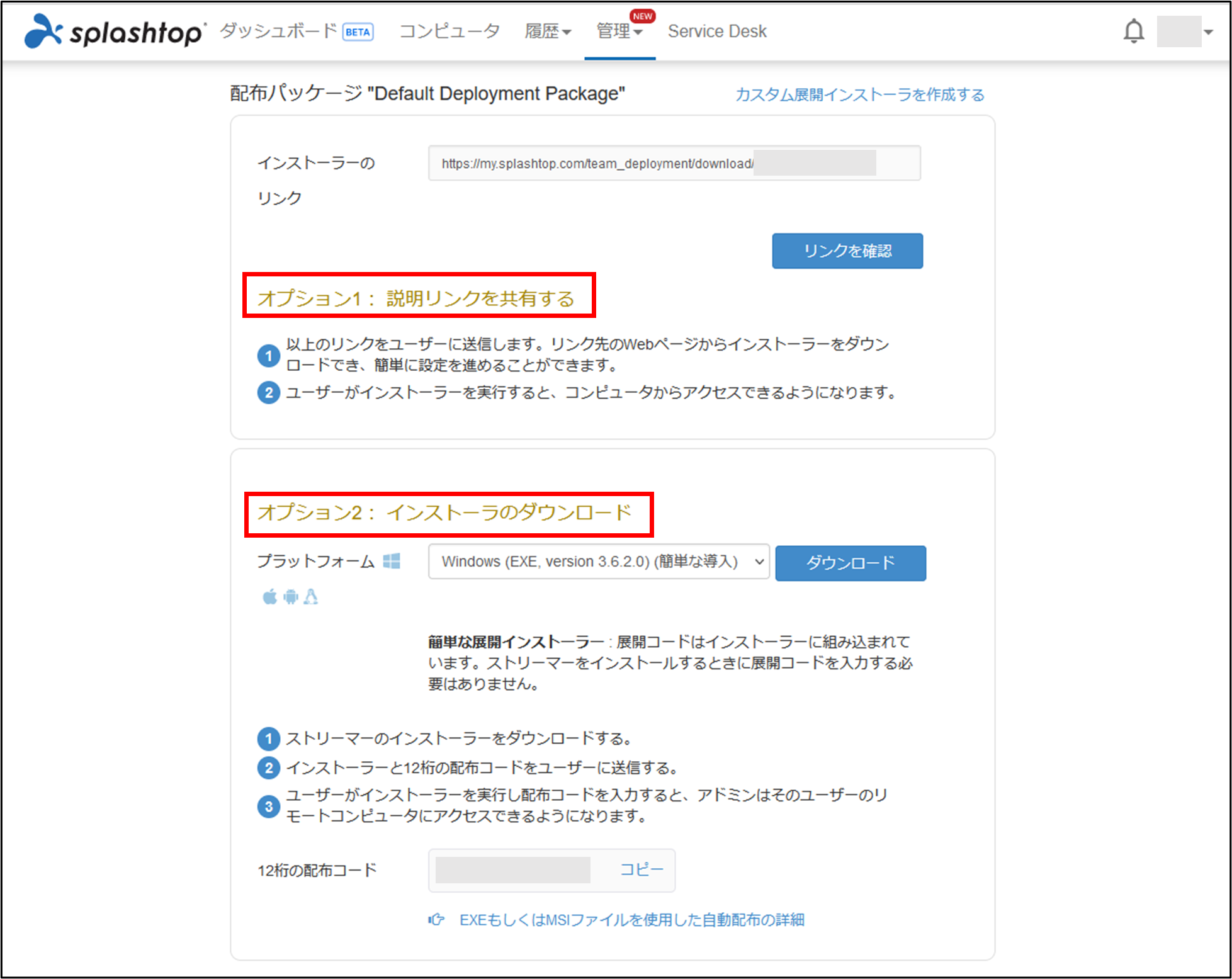Click the プラットフォーム label
The width and height of the screenshot is (1232, 979).
[x=315, y=561]
